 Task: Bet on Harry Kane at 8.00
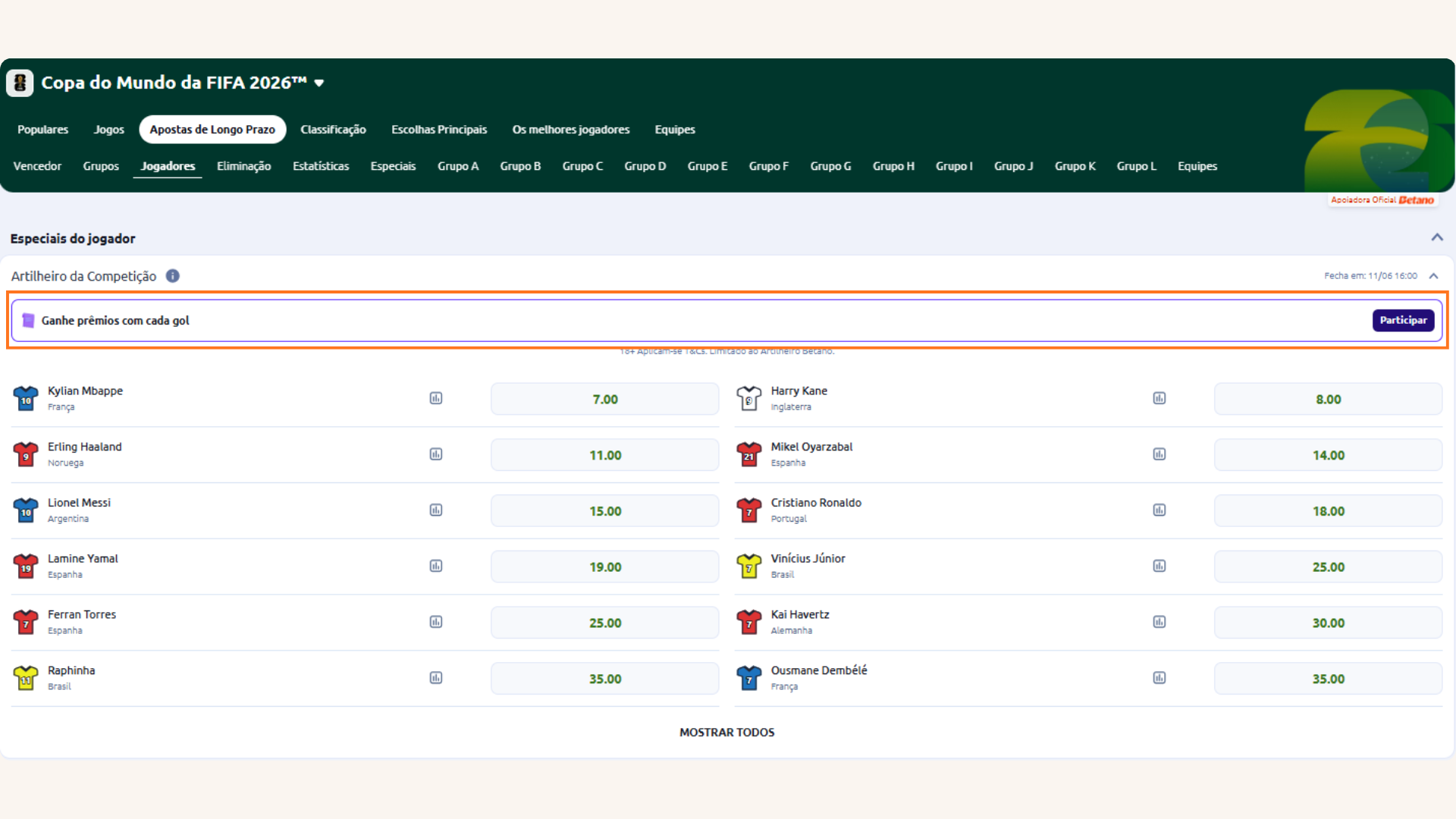1329,399
